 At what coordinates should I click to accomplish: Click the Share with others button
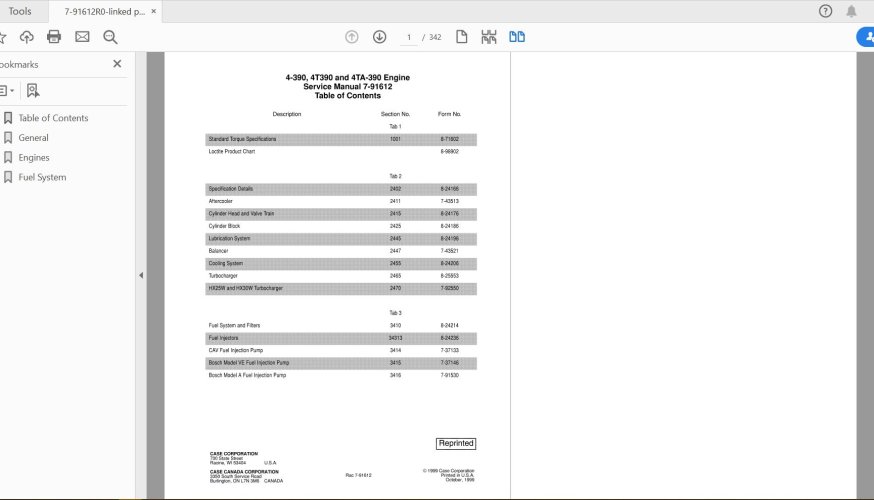coord(865,37)
